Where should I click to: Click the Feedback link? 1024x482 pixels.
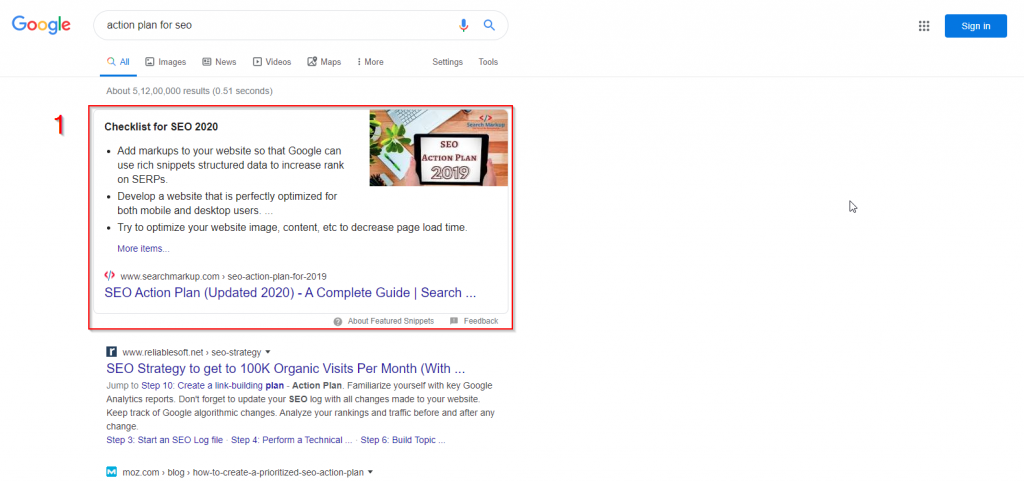481,321
